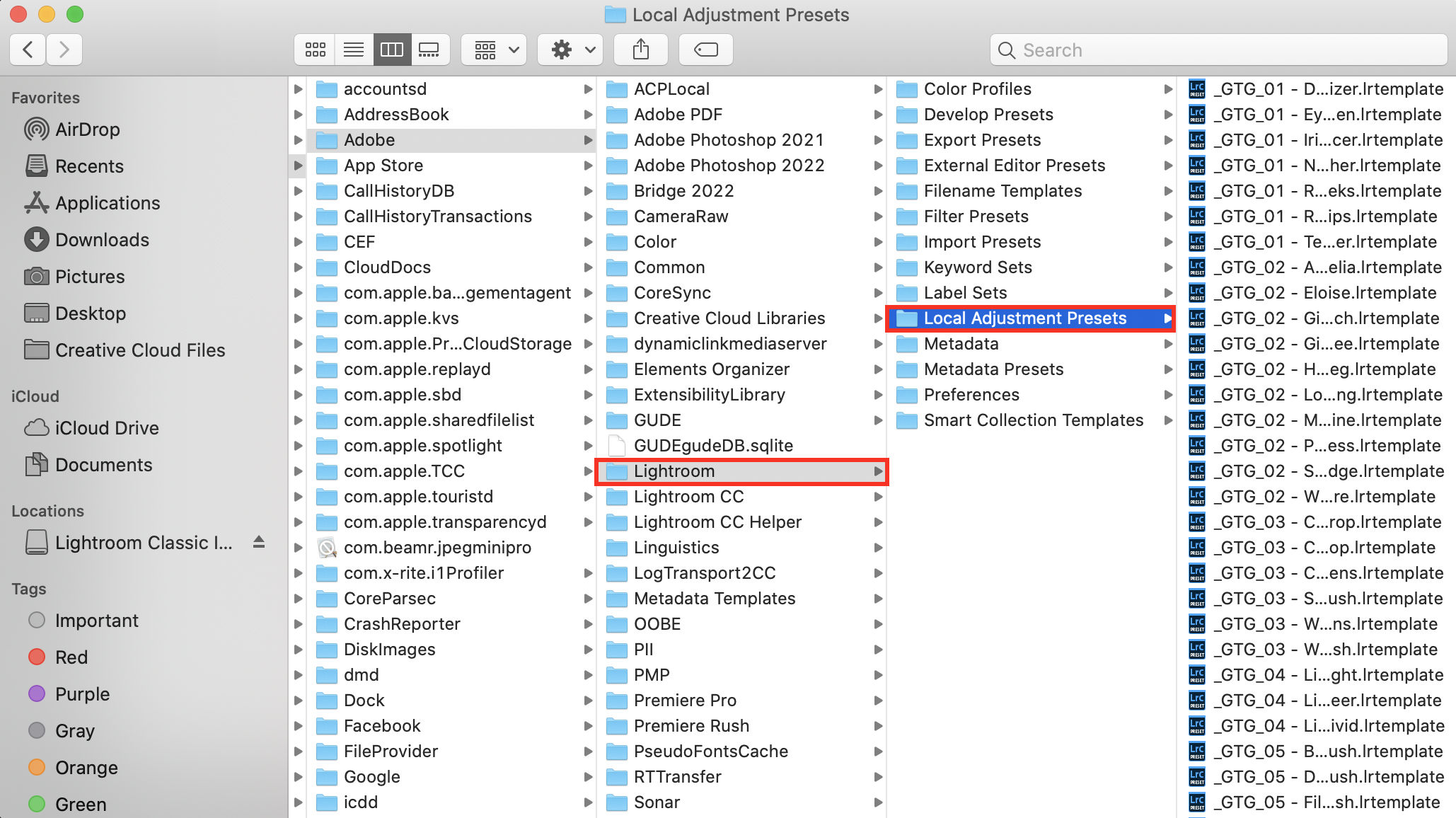Select the _GTG_02 - Eloise.lrtemplate file

coord(1317,293)
